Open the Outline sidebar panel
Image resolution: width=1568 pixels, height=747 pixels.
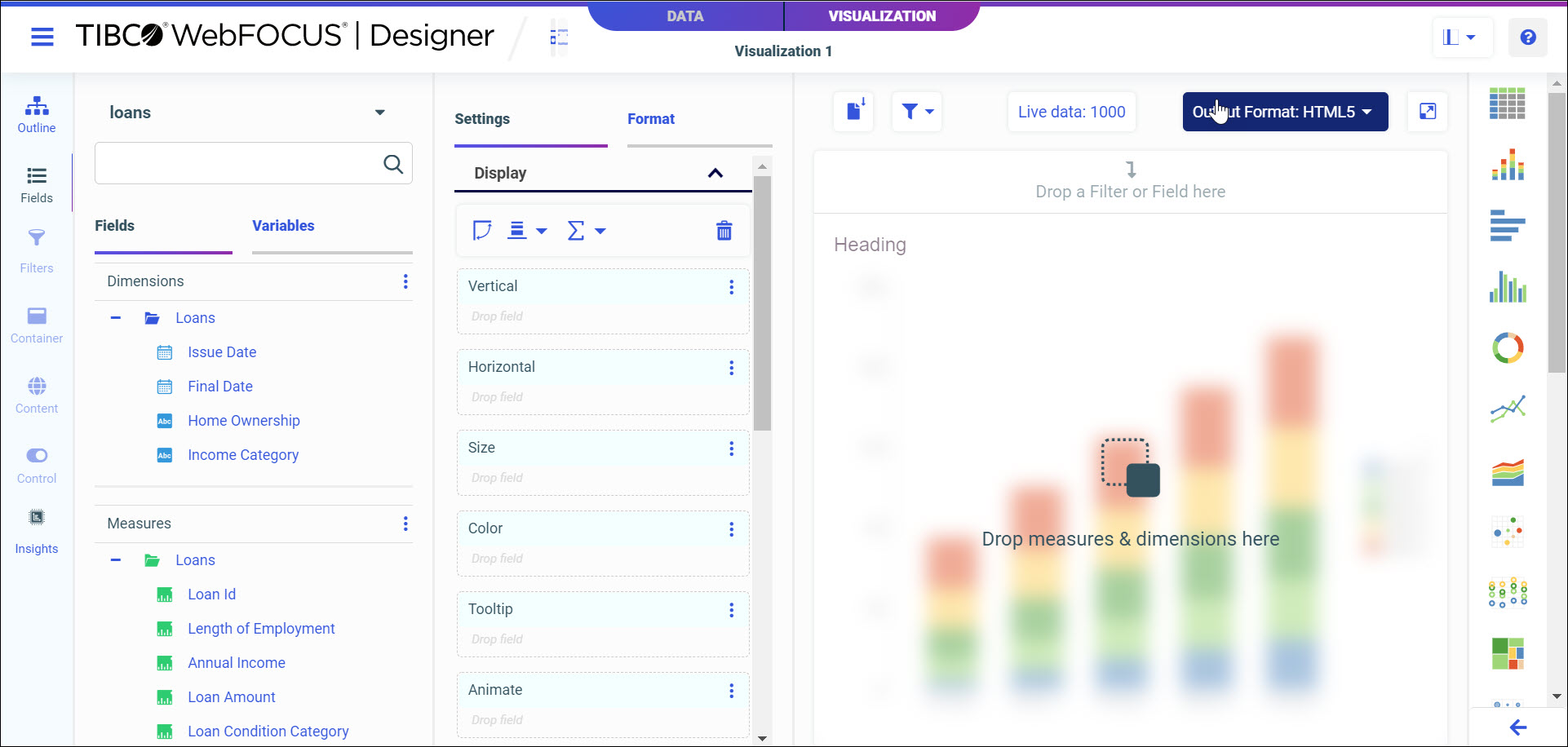tap(37, 115)
